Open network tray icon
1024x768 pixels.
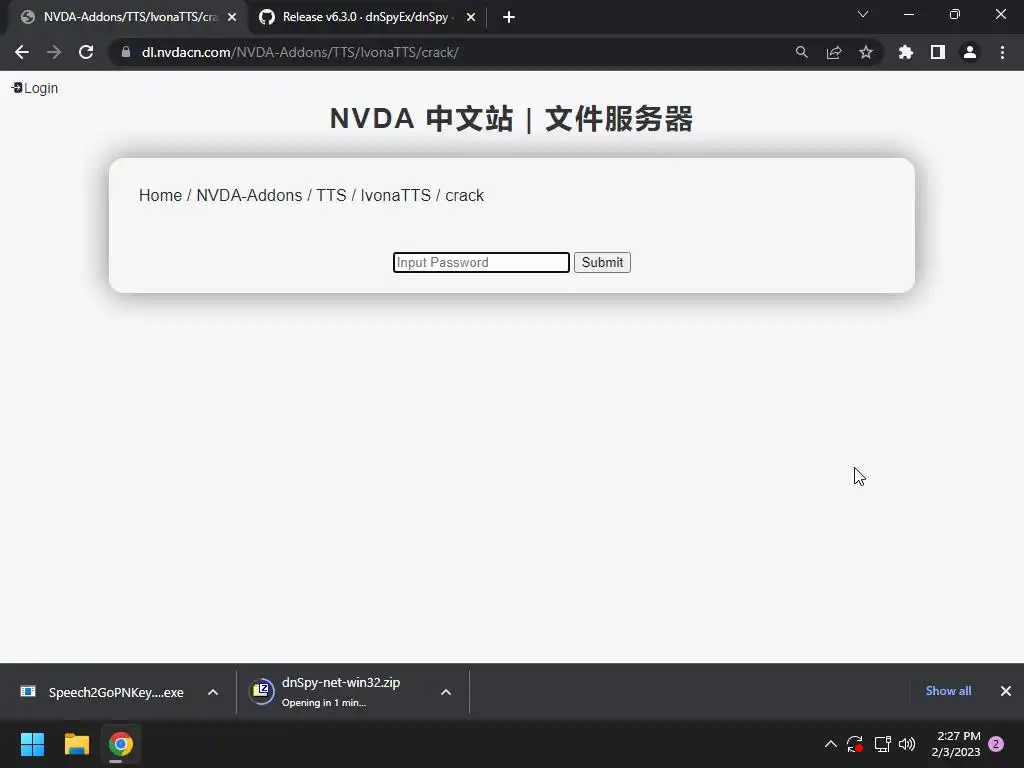[x=882, y=744]
